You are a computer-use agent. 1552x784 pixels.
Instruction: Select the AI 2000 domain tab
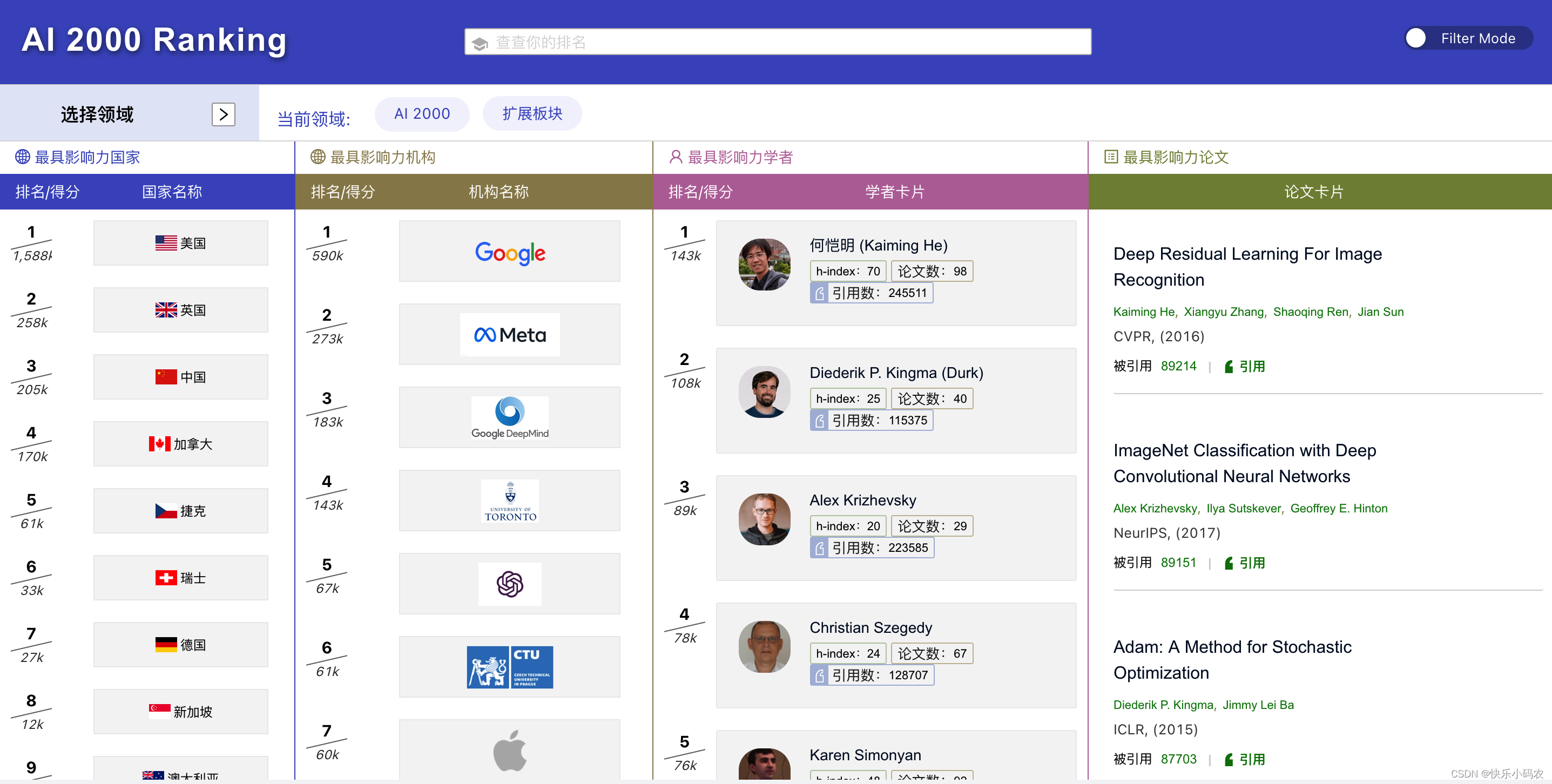coord(422,114)
